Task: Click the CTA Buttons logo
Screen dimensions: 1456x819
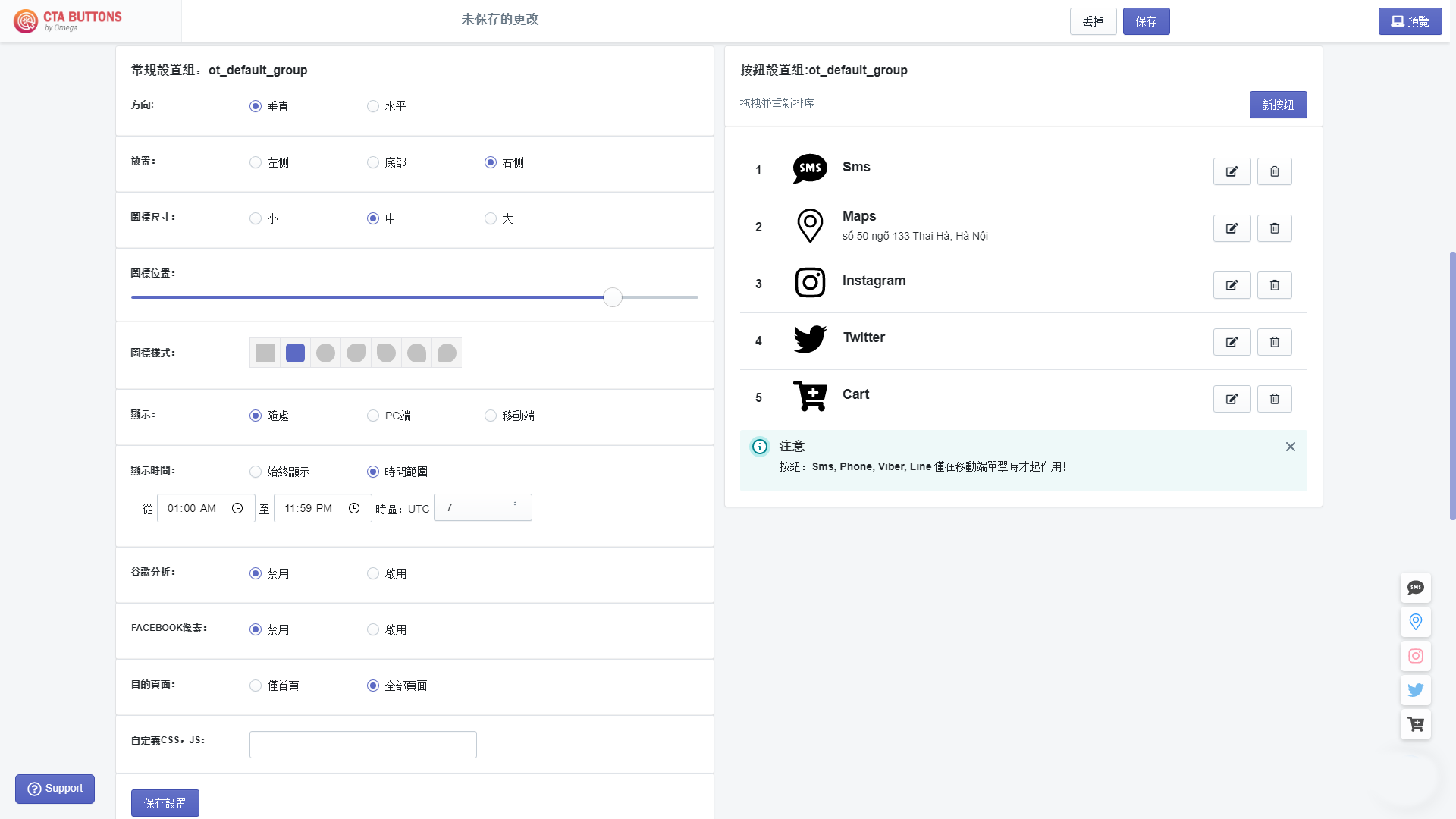Action: tap(67, 20)
